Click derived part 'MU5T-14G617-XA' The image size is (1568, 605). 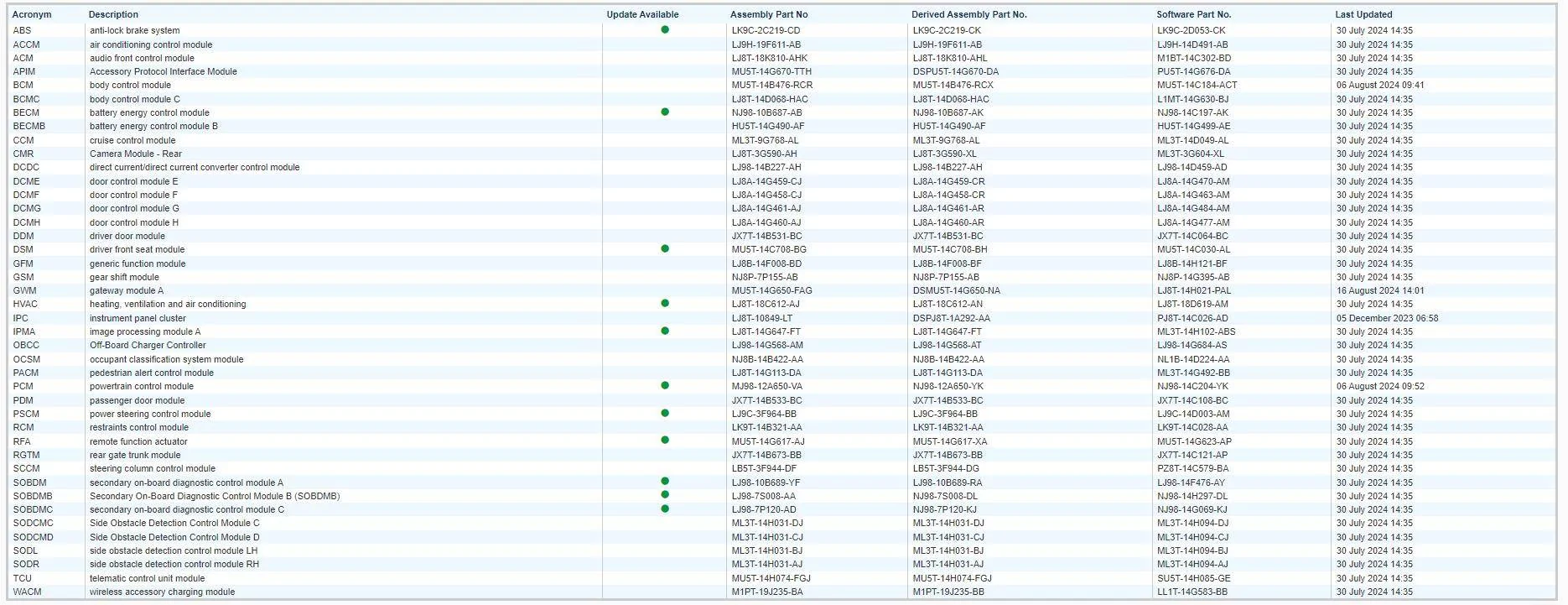[949, 441]
